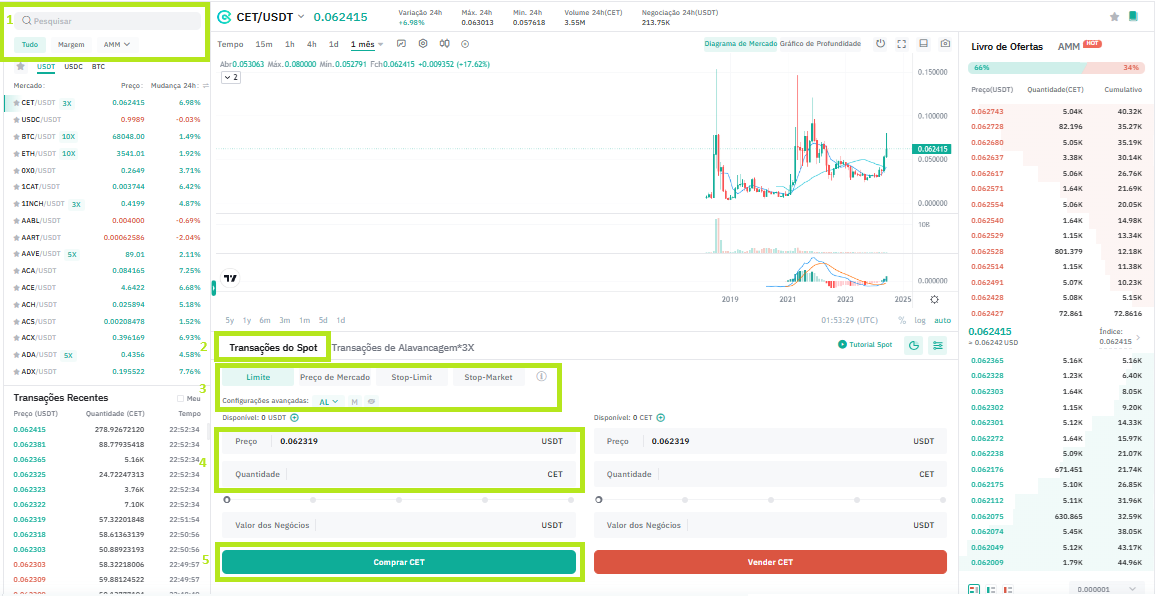Open CET/USDT pair selector dropdown

click(301, 16)
